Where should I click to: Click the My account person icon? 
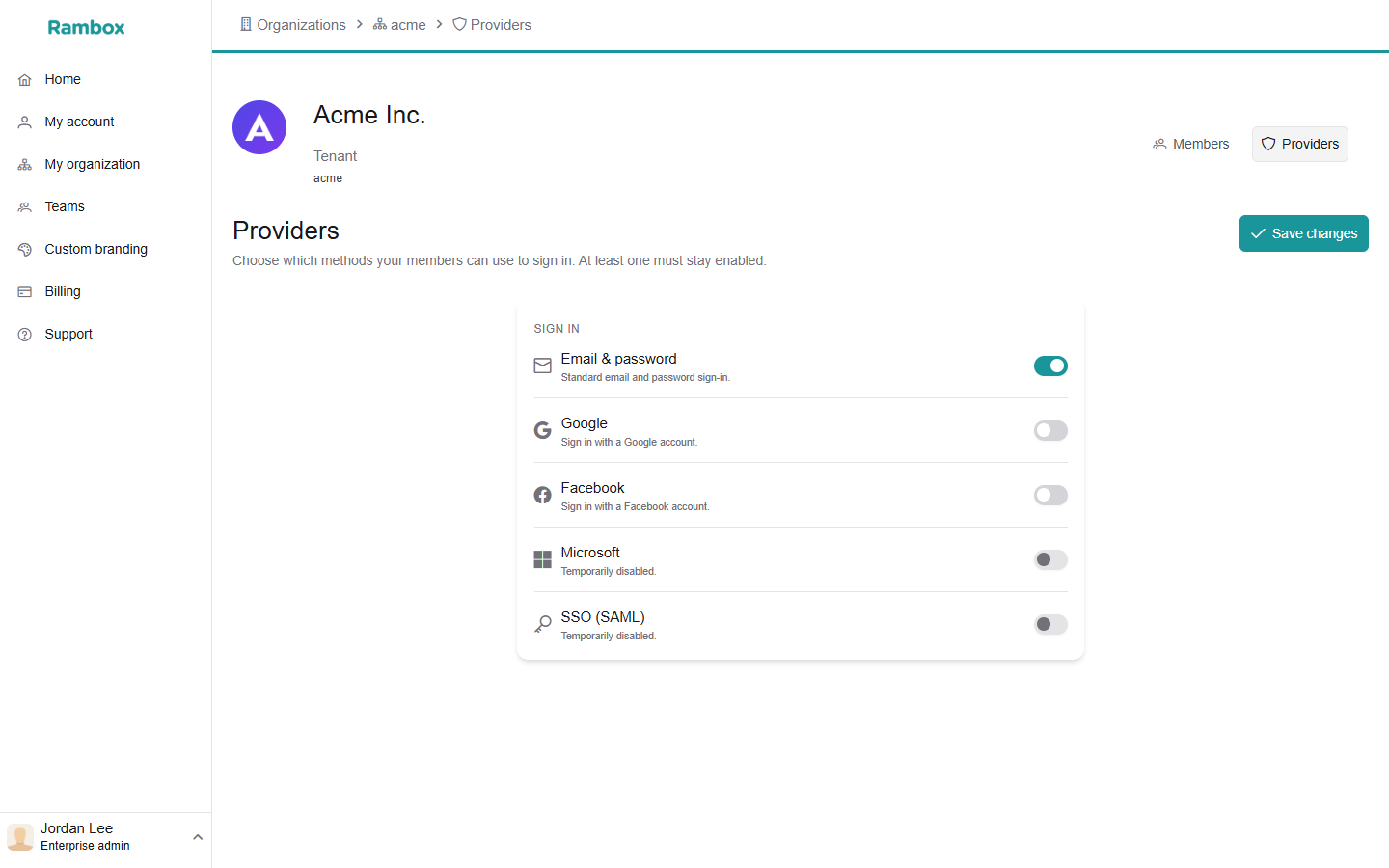tap(25, 122)
